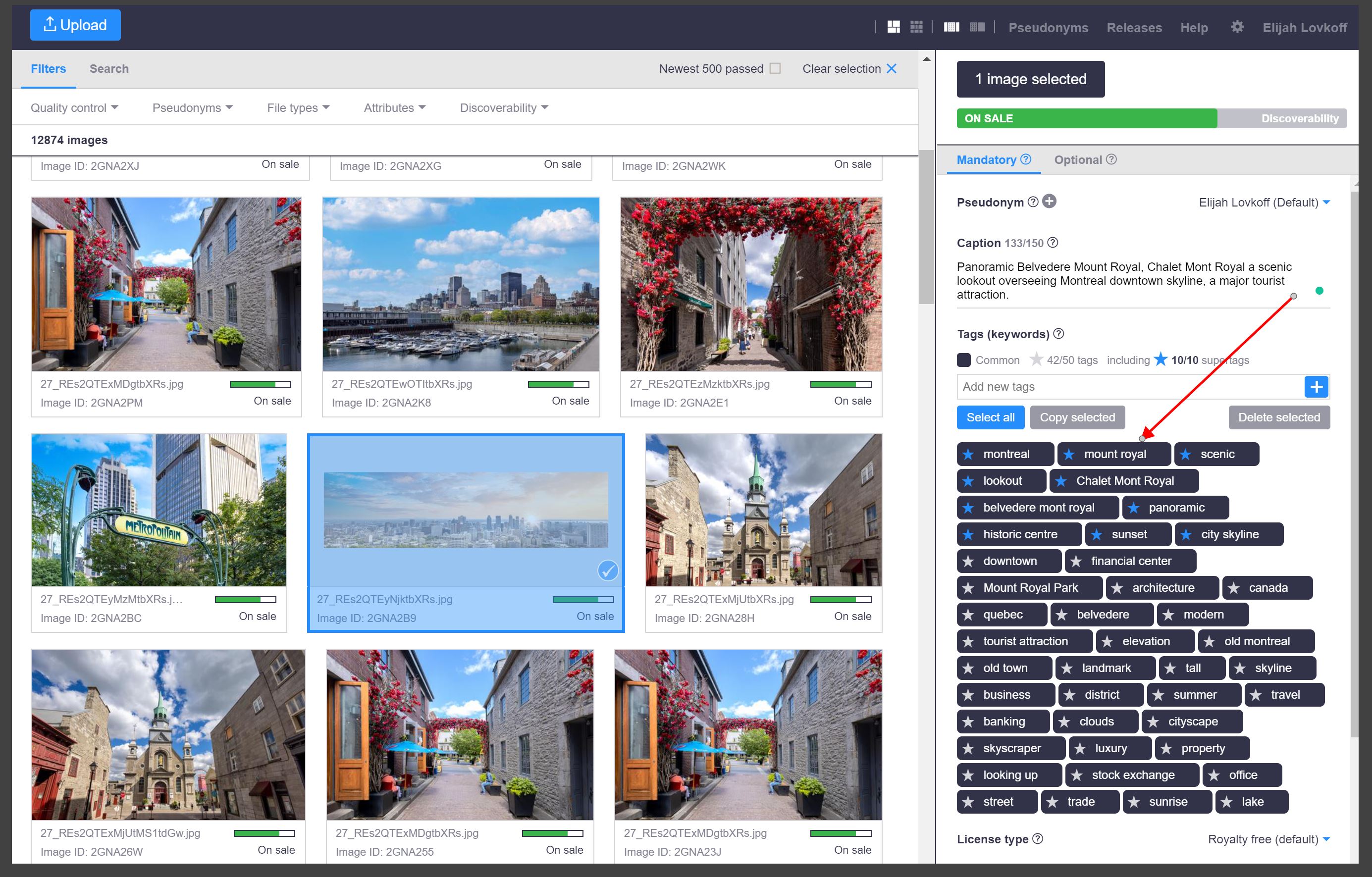Click the blue plus to add new tags
This screenshot has height=877, width=1372.
(x=1317, y=387)
